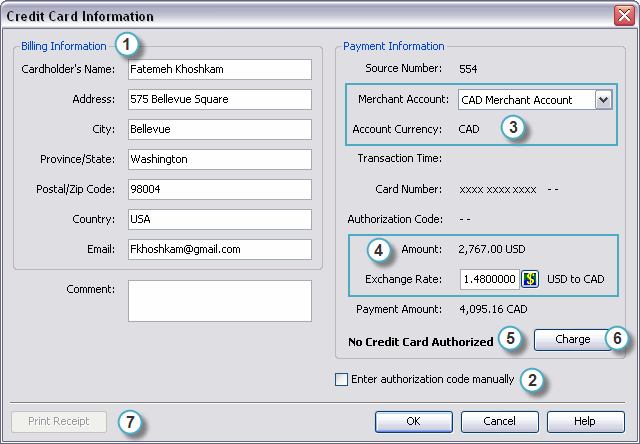Viewport: 640px width, 444px height.
Task: Click the Cardholder's Name field
Action: pyautogui.click(x=219, y=69)
